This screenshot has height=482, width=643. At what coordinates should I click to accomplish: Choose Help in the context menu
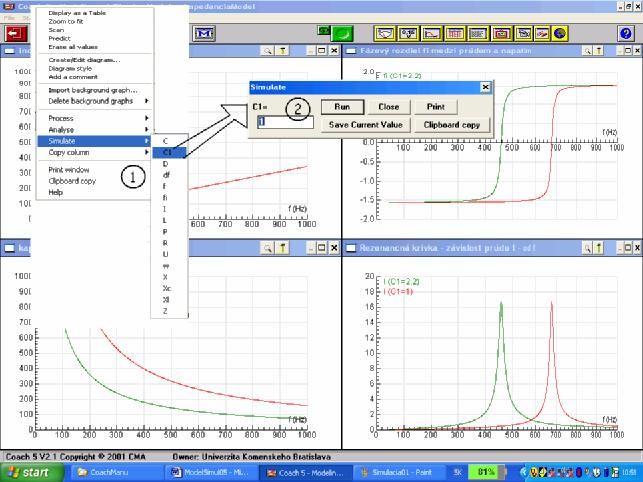(56, 192)
